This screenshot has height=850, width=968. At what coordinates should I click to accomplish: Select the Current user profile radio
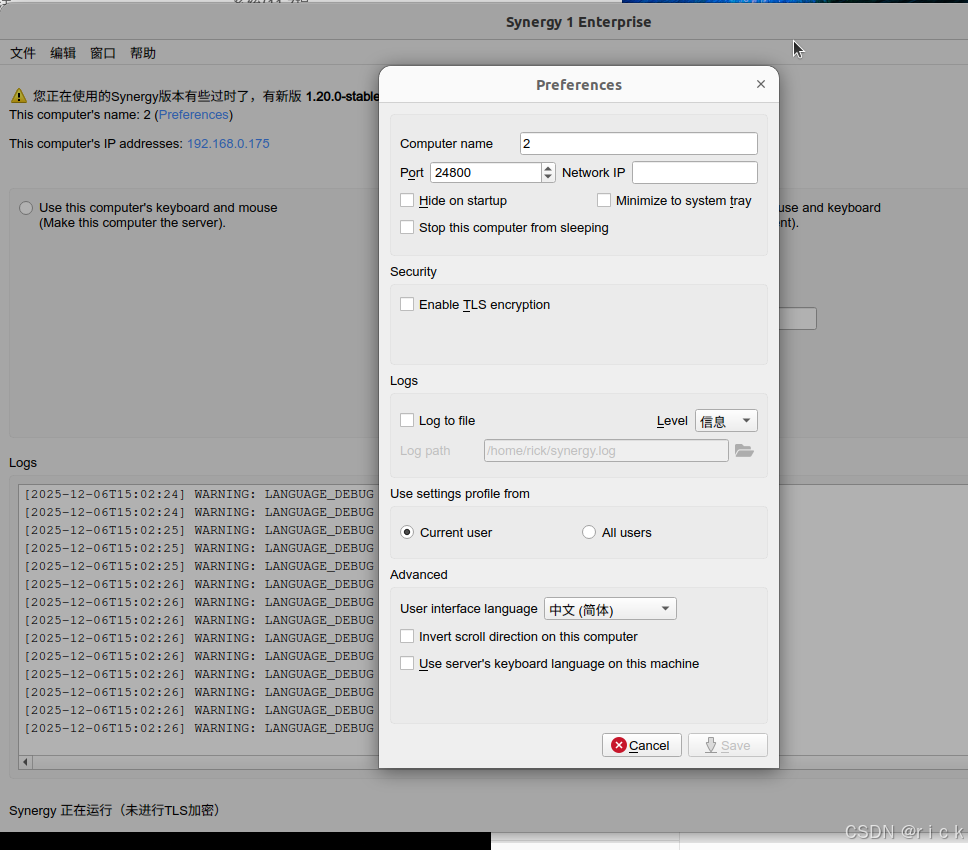(x=407, y=532)
